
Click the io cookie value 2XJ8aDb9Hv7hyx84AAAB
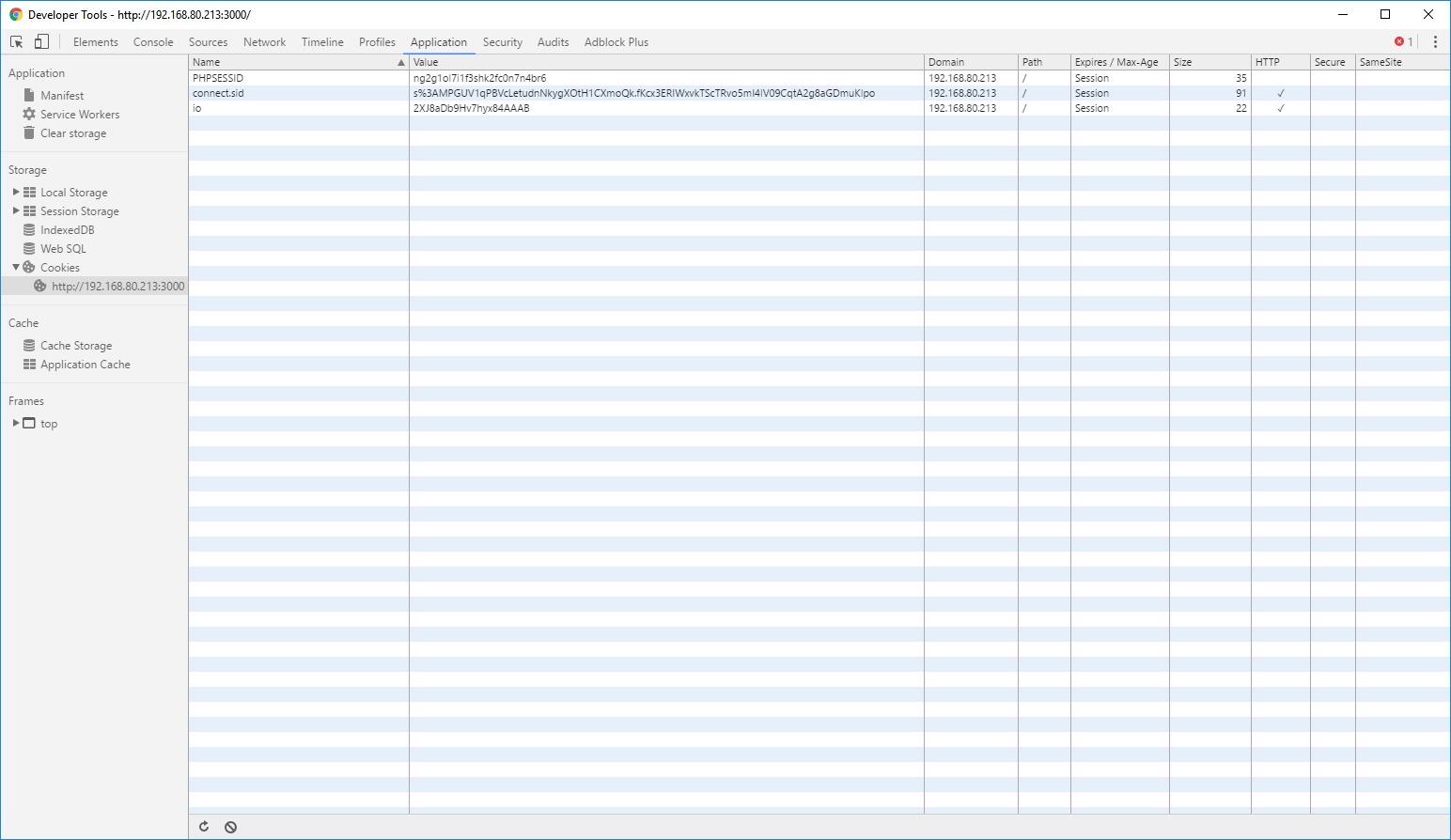click(472, 108)
